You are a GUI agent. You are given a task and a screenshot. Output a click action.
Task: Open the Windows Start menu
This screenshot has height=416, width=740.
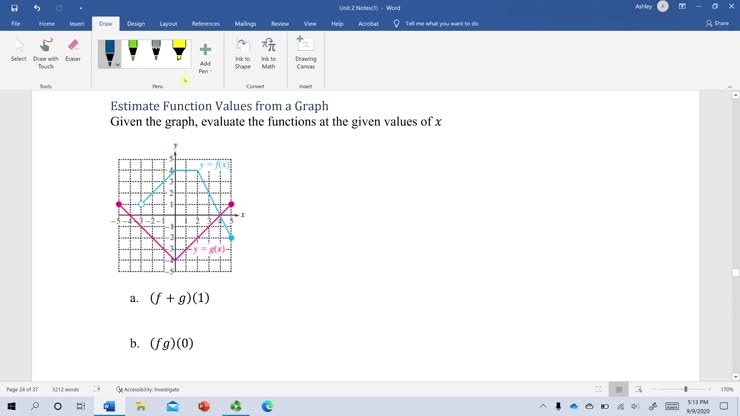[x=11, y=406]
